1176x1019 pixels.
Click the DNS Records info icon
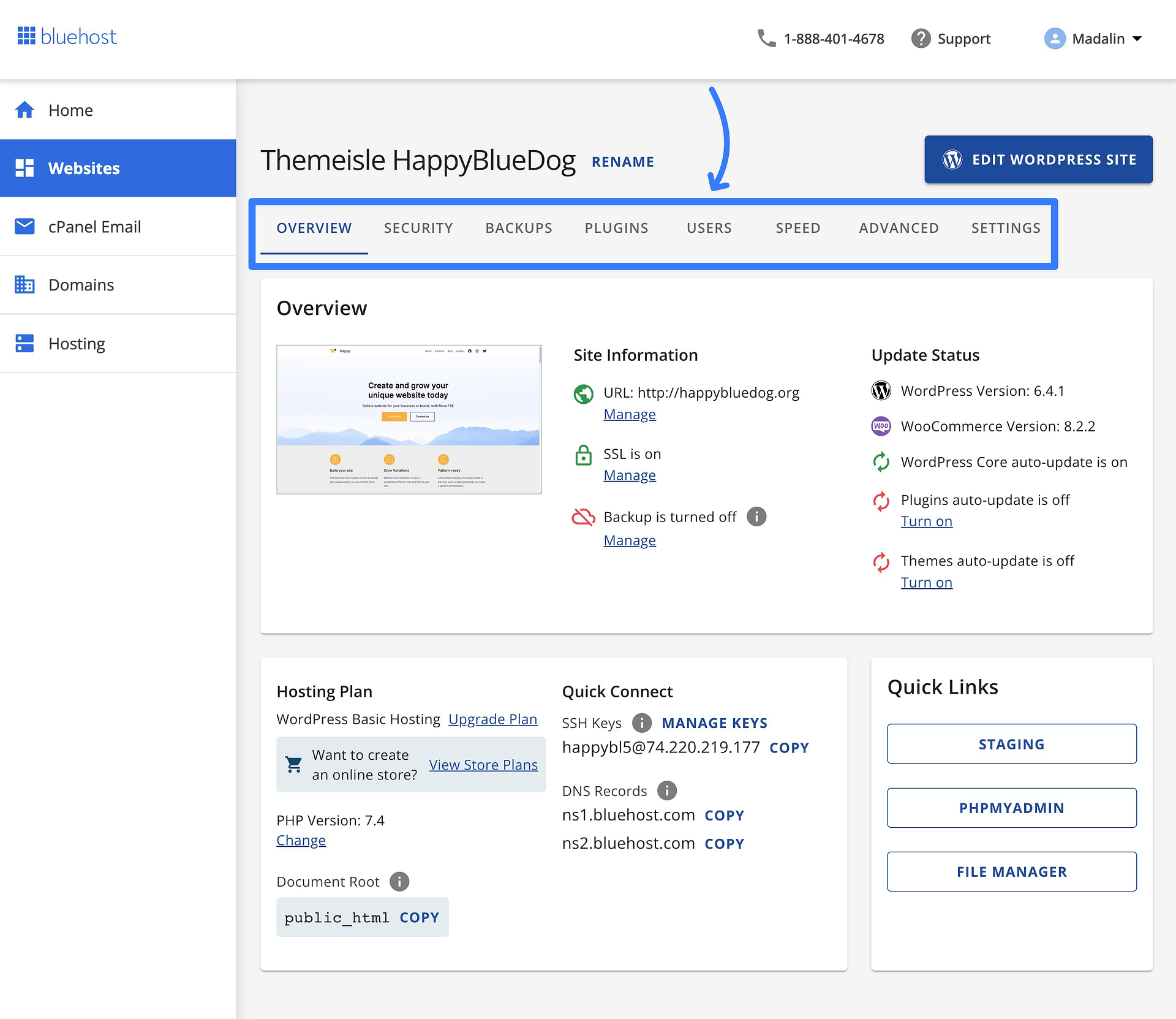(x=667, y=790)
